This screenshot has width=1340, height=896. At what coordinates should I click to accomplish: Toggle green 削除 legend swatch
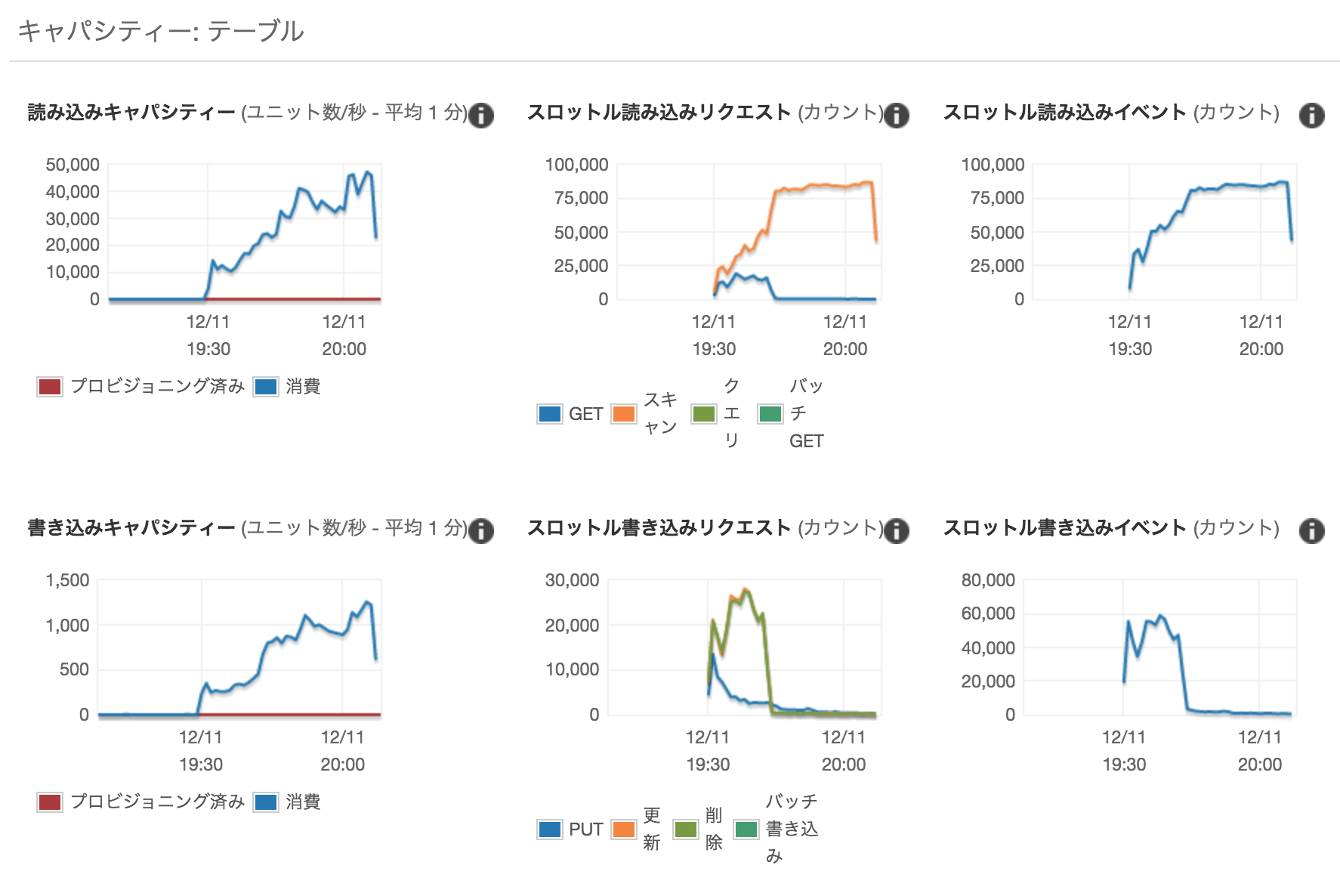pos(686,830)
